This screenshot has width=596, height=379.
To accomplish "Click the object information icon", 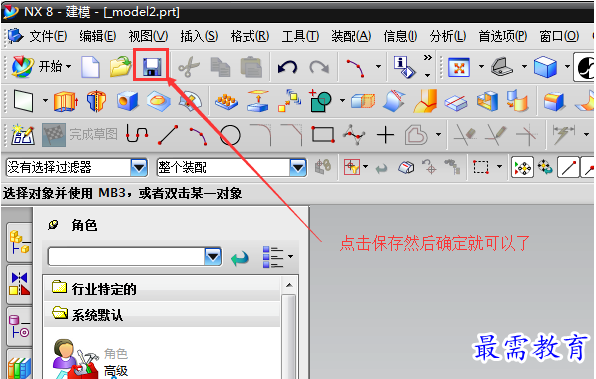I will 404,67.
